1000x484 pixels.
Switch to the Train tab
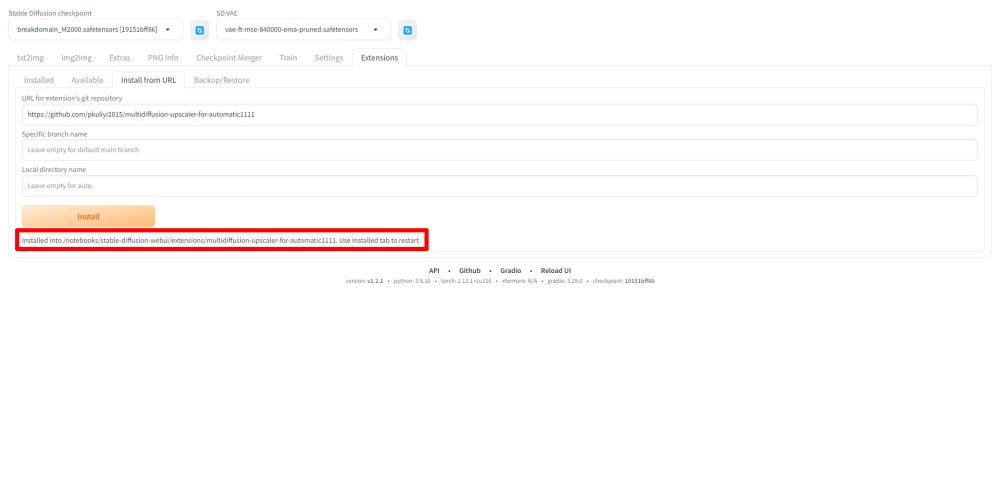click(288, 58)
